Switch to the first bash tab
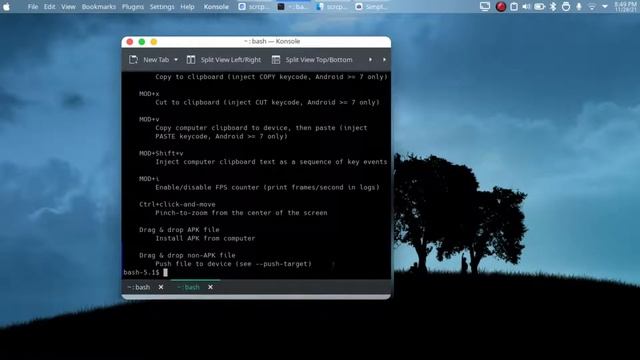Screen dimensions: 640x360 click(x=139, y=287)
